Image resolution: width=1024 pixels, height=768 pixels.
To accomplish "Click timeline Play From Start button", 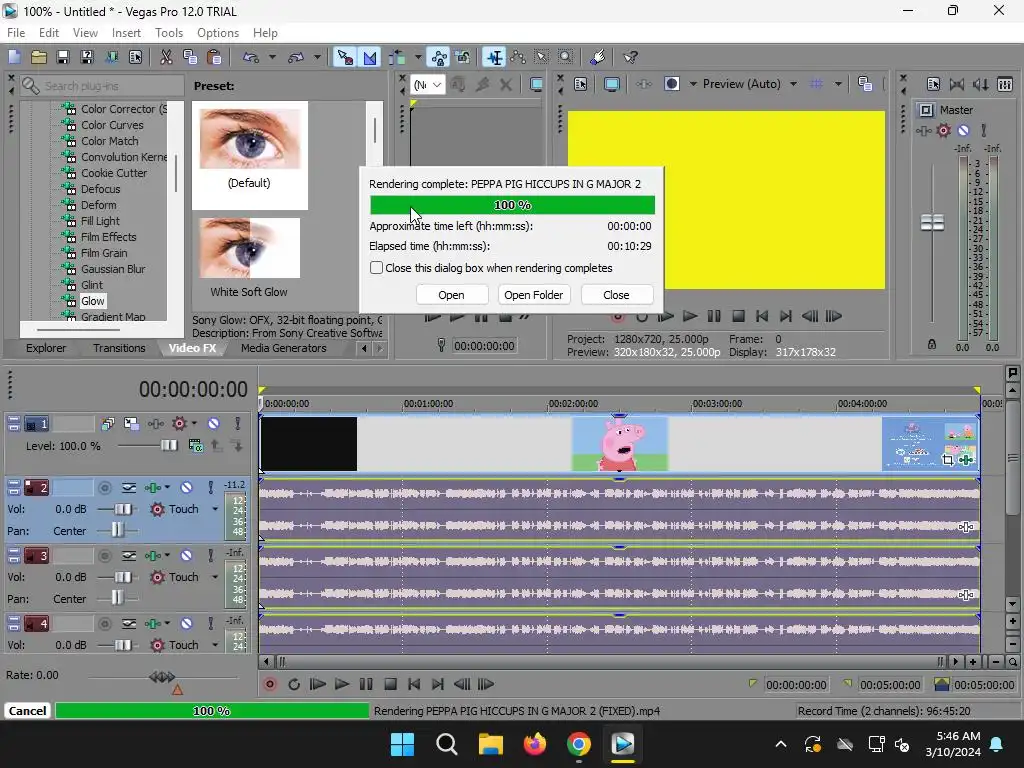I will click(317, 684).
